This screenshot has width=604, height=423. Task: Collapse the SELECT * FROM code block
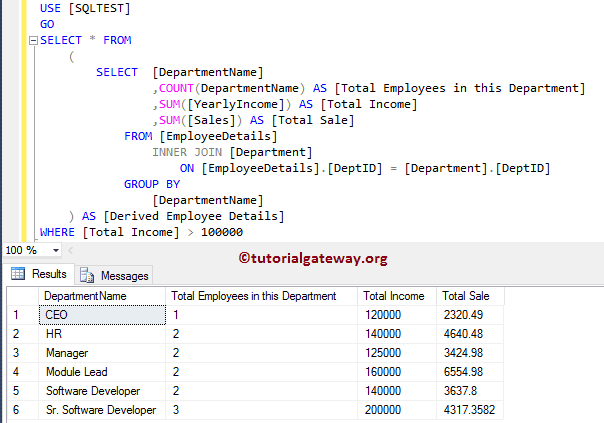(33, 41)
